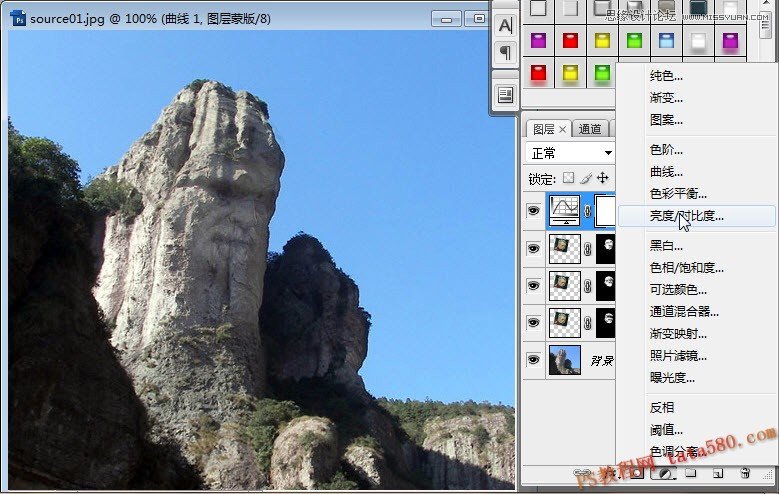Toggle the eye icon of the face layer just above 背景
779x494 pixels.
point(534,323)
